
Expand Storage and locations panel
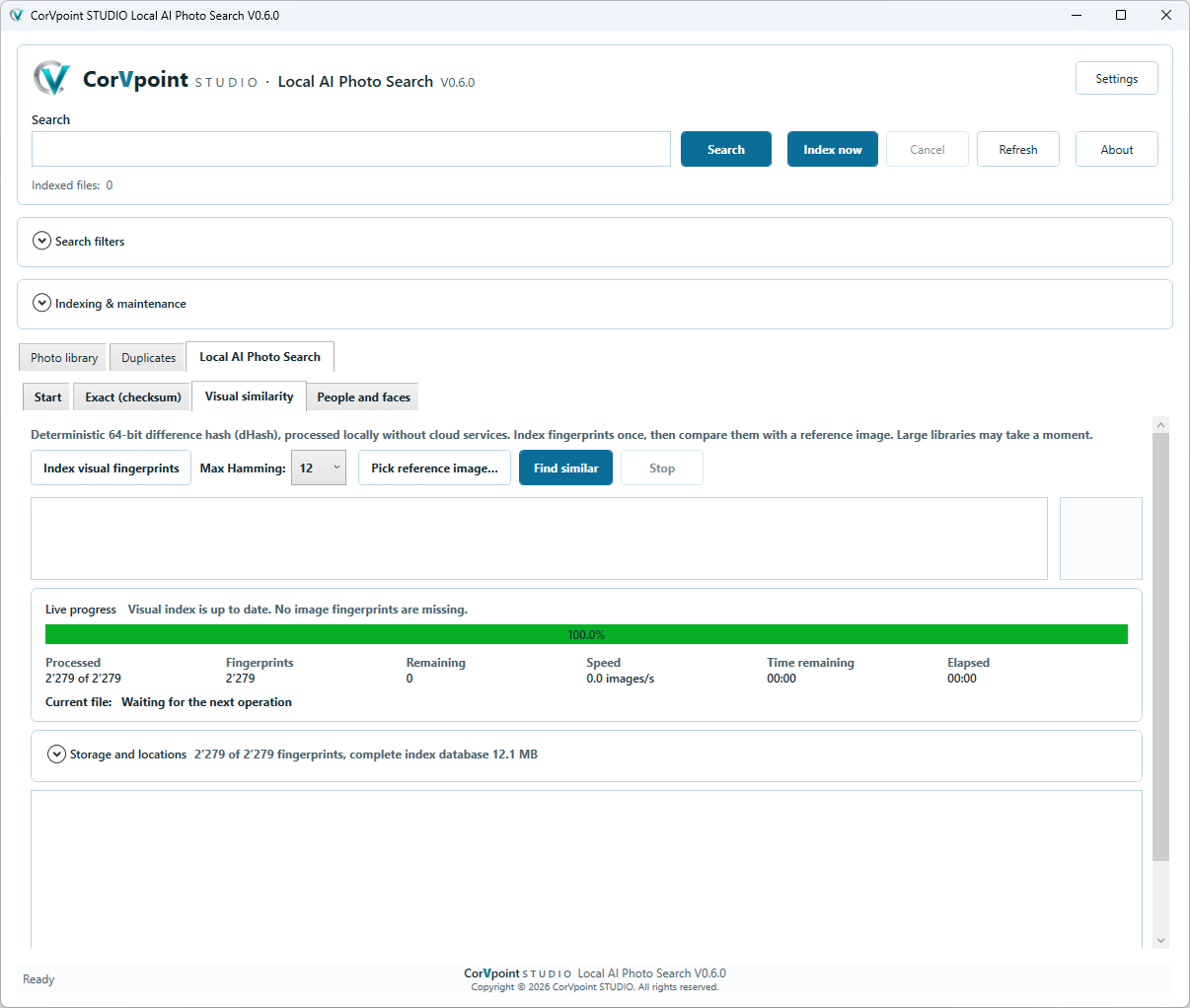click(57, 754)
